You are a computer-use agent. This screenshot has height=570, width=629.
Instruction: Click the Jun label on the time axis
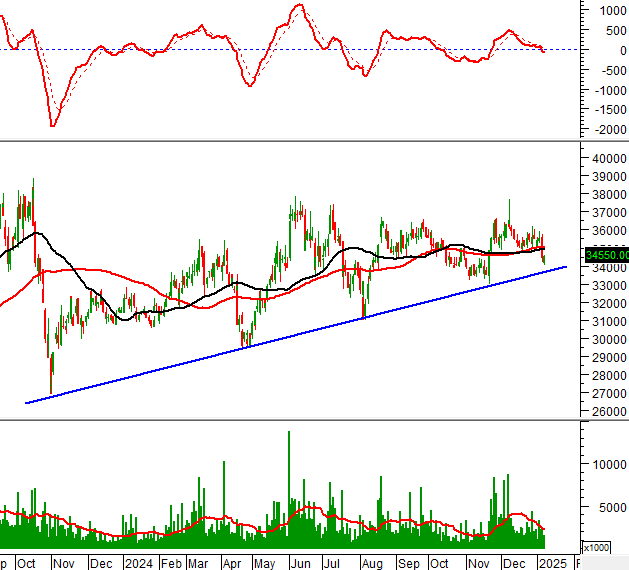pyautogui.click(x=300, y=564)
